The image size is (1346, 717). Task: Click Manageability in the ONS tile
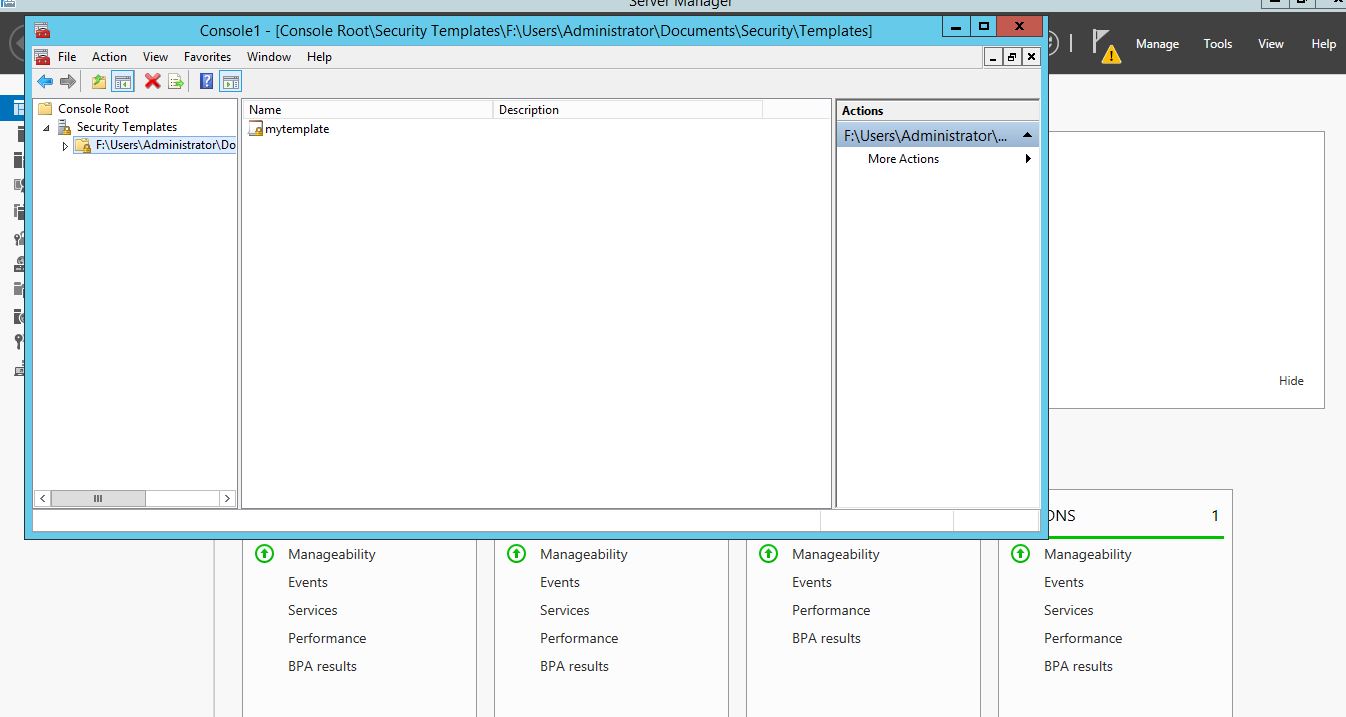click(x=1087, y=554)
